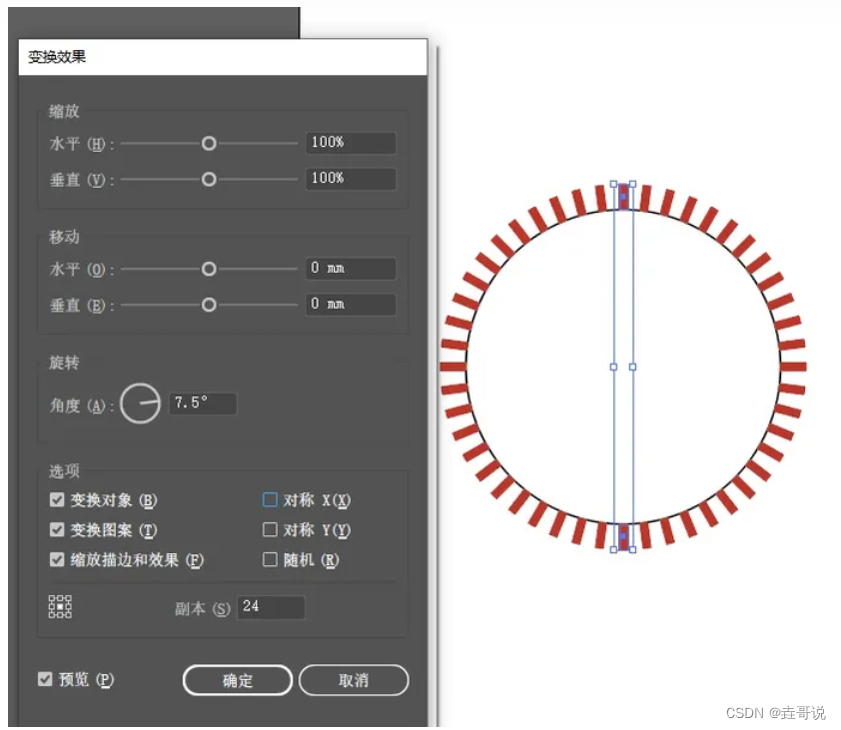The image size is (841, 730).
Task: Click the vertical scale 100% field
Action: 351,179
